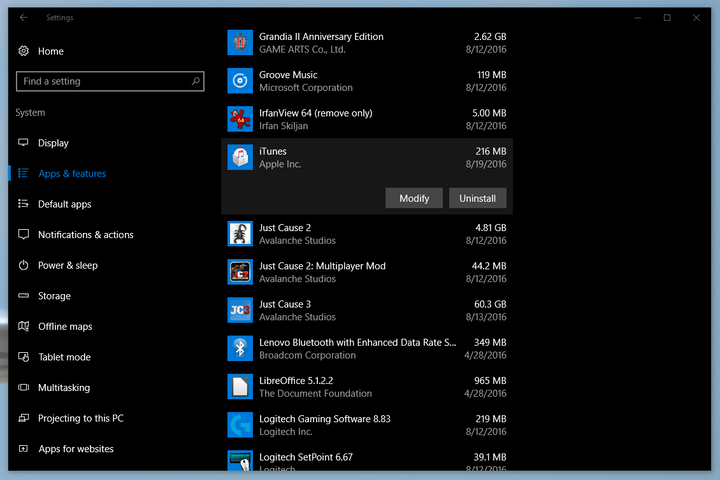The image size is (720, 480).
Task: Click the iTunes app icon
Action: tap(240, 157)
